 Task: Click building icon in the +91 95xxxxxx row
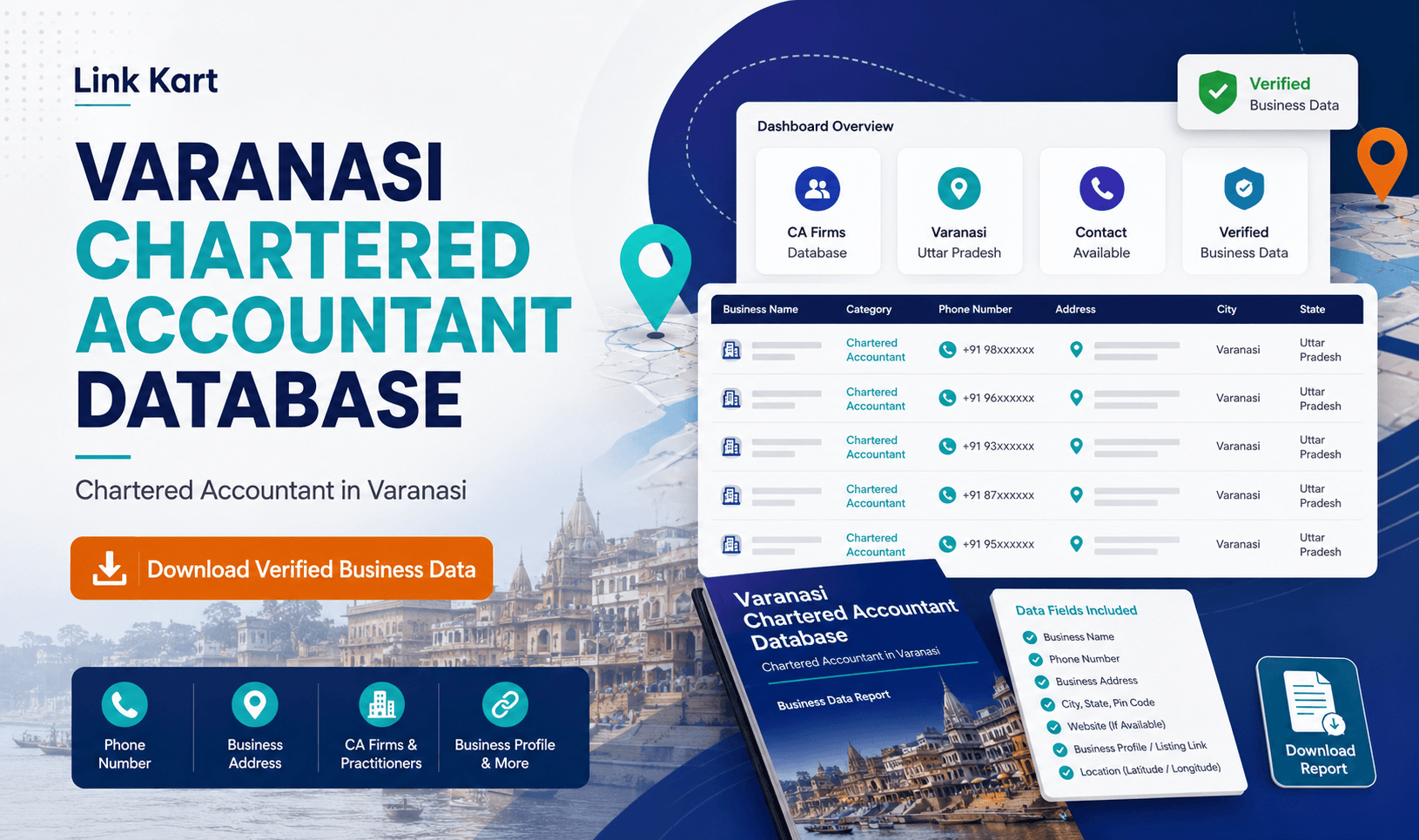(731, 545)
